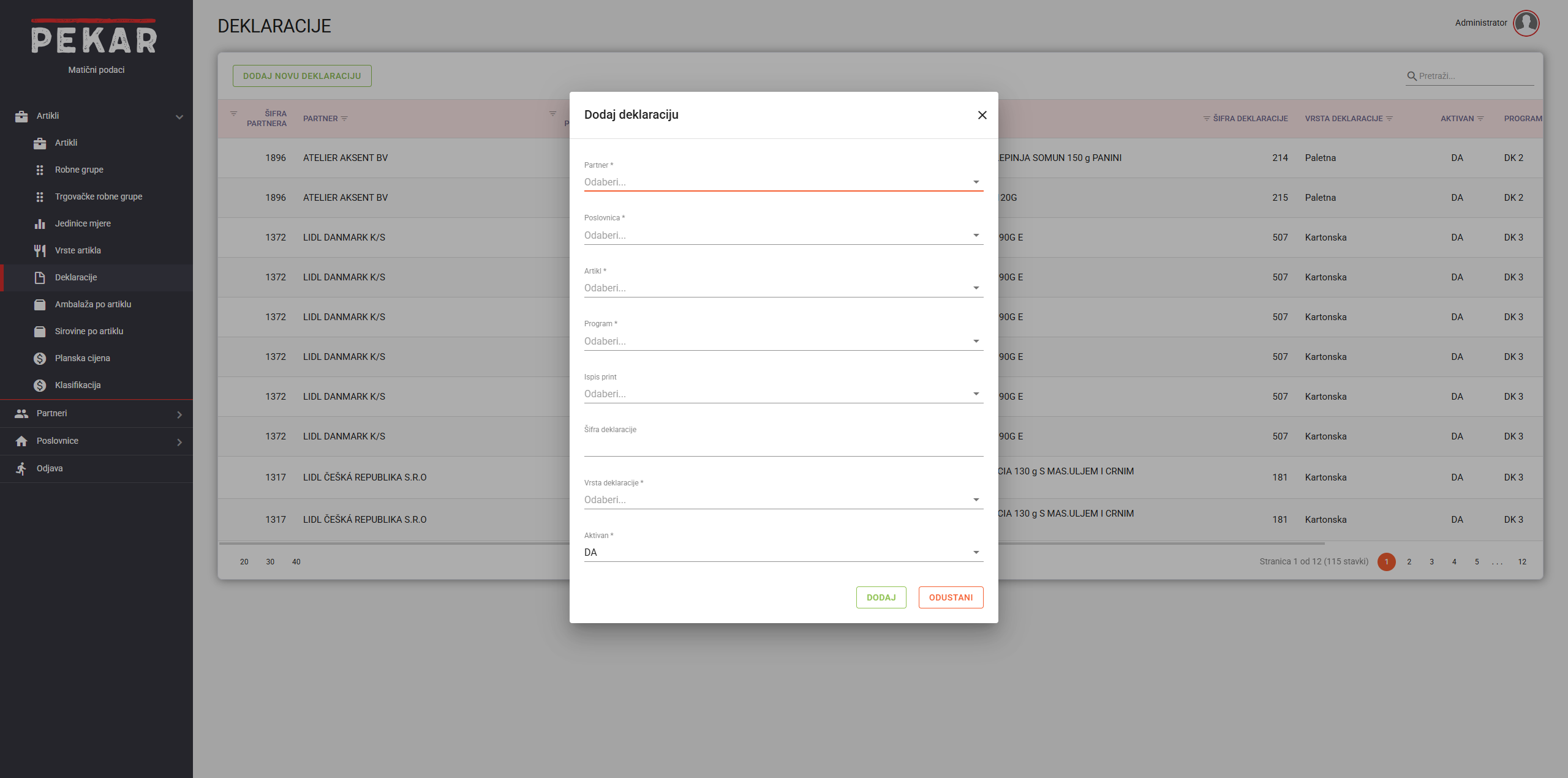Open the Vrsta deklaracije dropdown
Viewport: 1568px width, 778px height.
pos(783,499)
